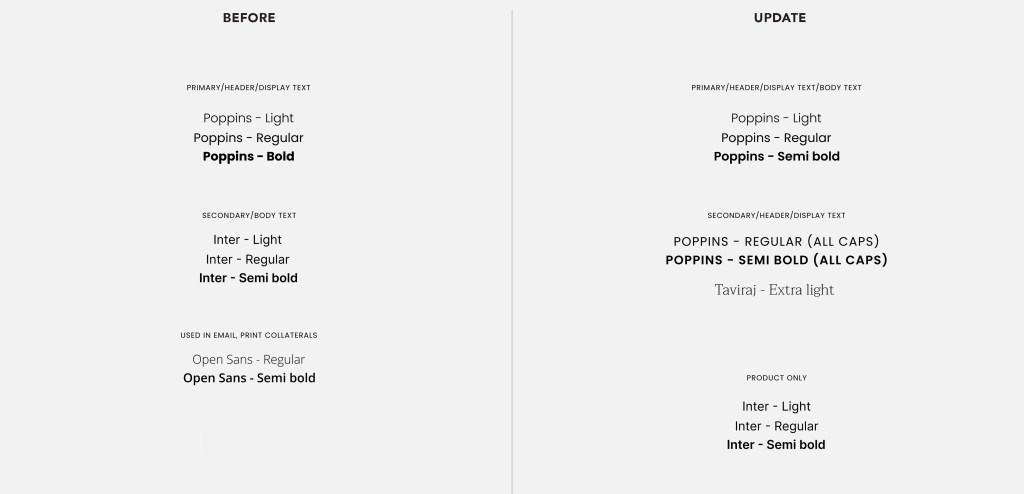This screenshot has width=1024, height=494.
Task: Click the 'PRODUCT ONLY' section label
Action: click(776, 378)
